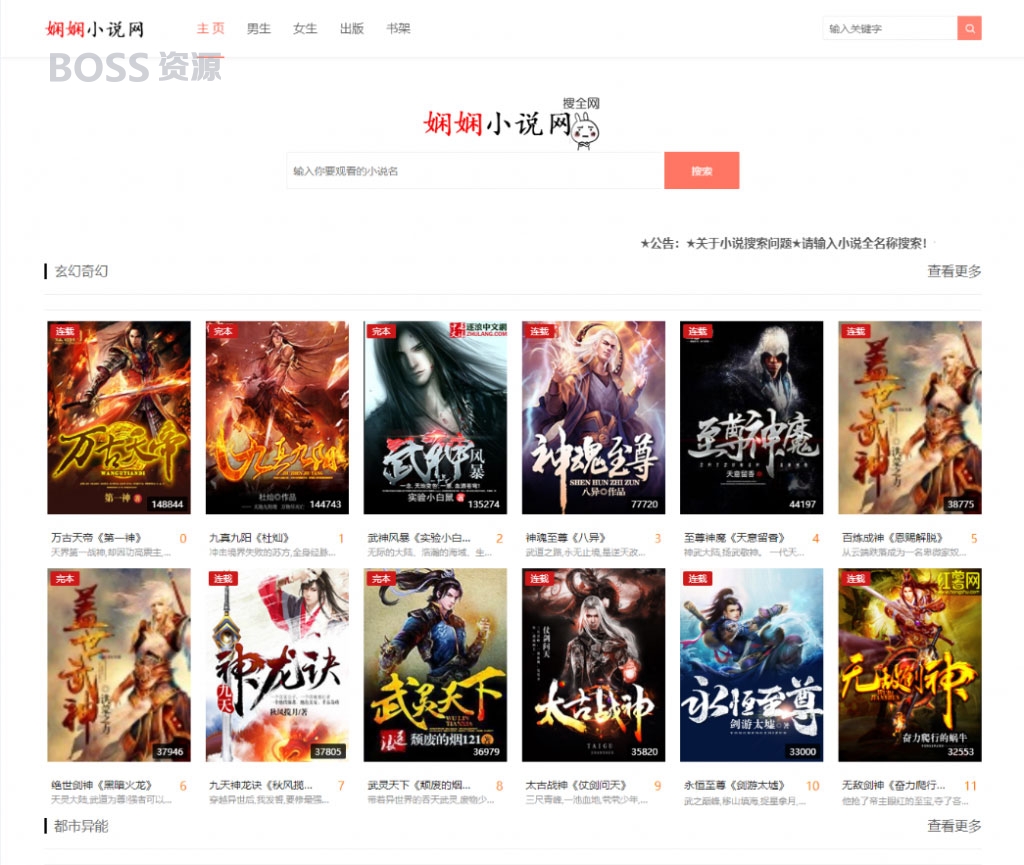Click title link 万古天帝《第一神》
1024x865 pixels.
pos(96,538)
